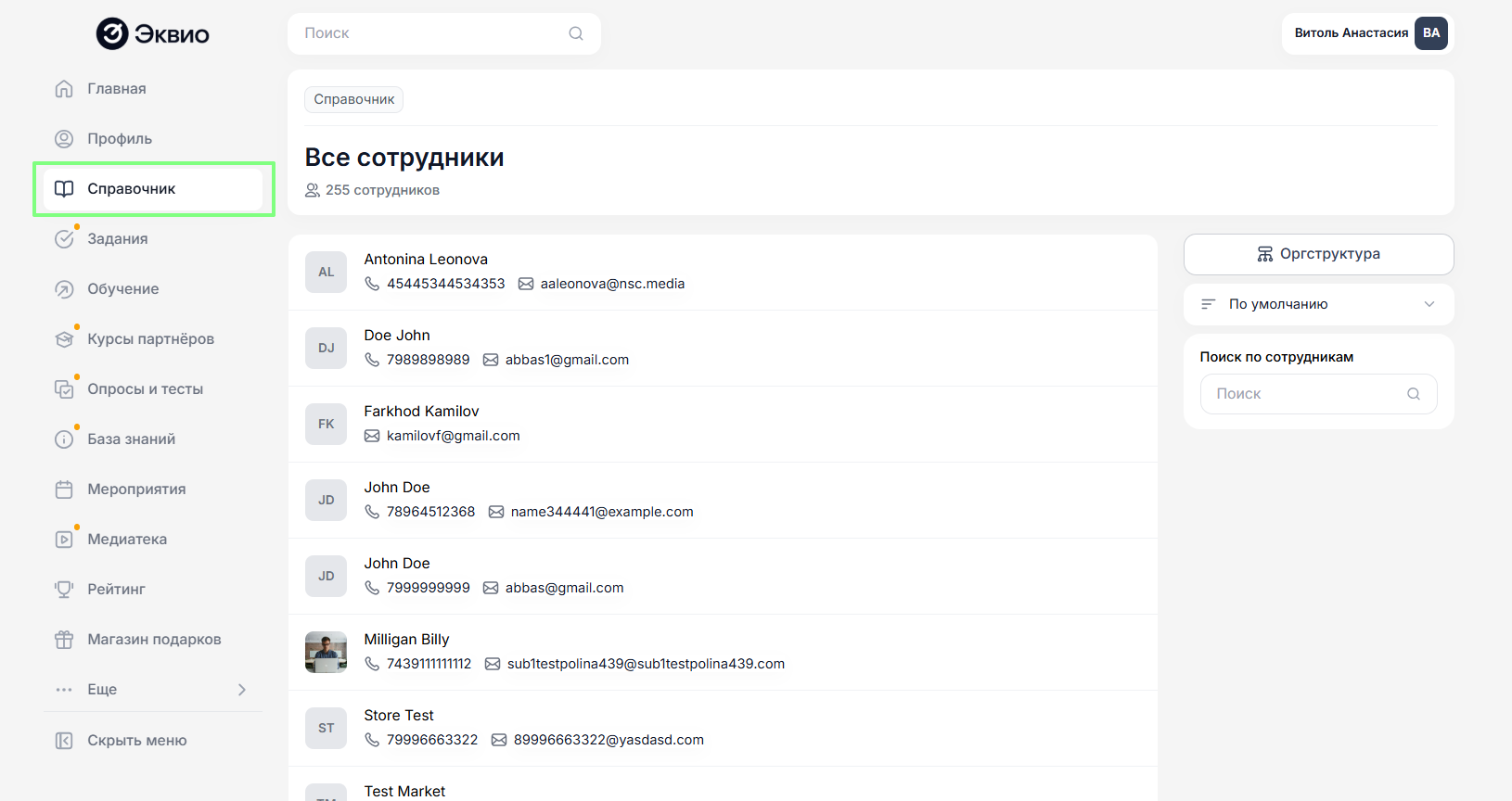Click phone number 7999999999
The width and height of the screenshot is (1512, 801).
click(429, 588)
